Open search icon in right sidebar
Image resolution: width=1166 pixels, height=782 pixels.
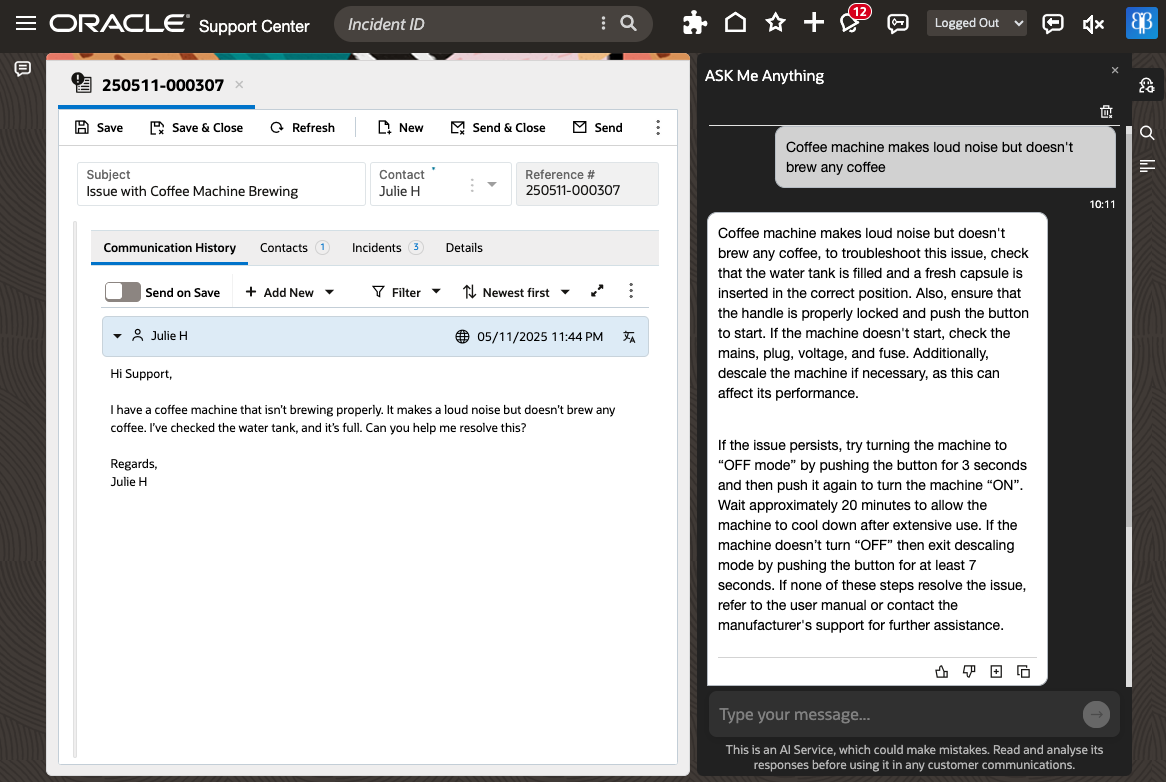tap(1147, 133)
